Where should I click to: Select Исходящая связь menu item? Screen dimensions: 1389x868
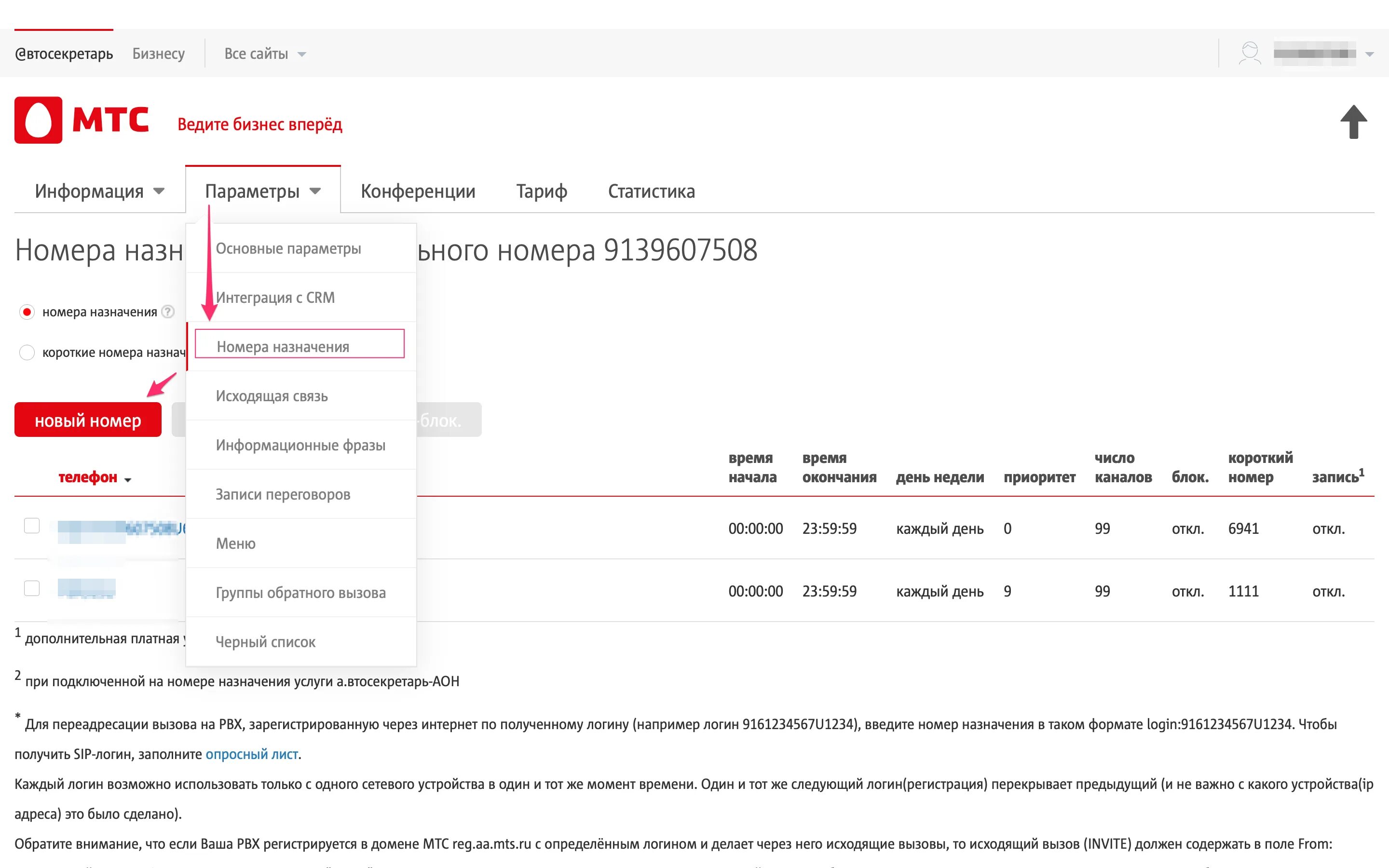(301, 396)
